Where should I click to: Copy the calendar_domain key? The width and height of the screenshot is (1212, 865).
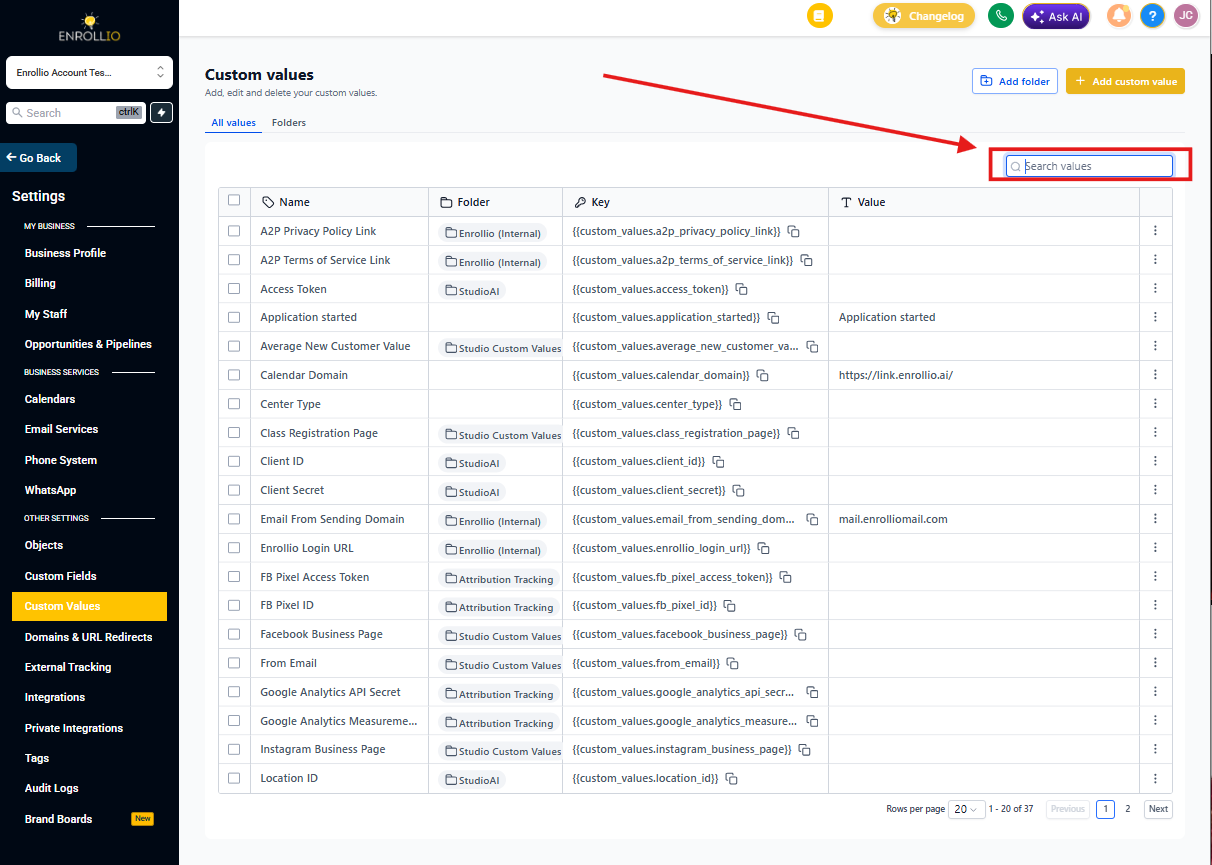pyautogui.click(x=762, y=375)
